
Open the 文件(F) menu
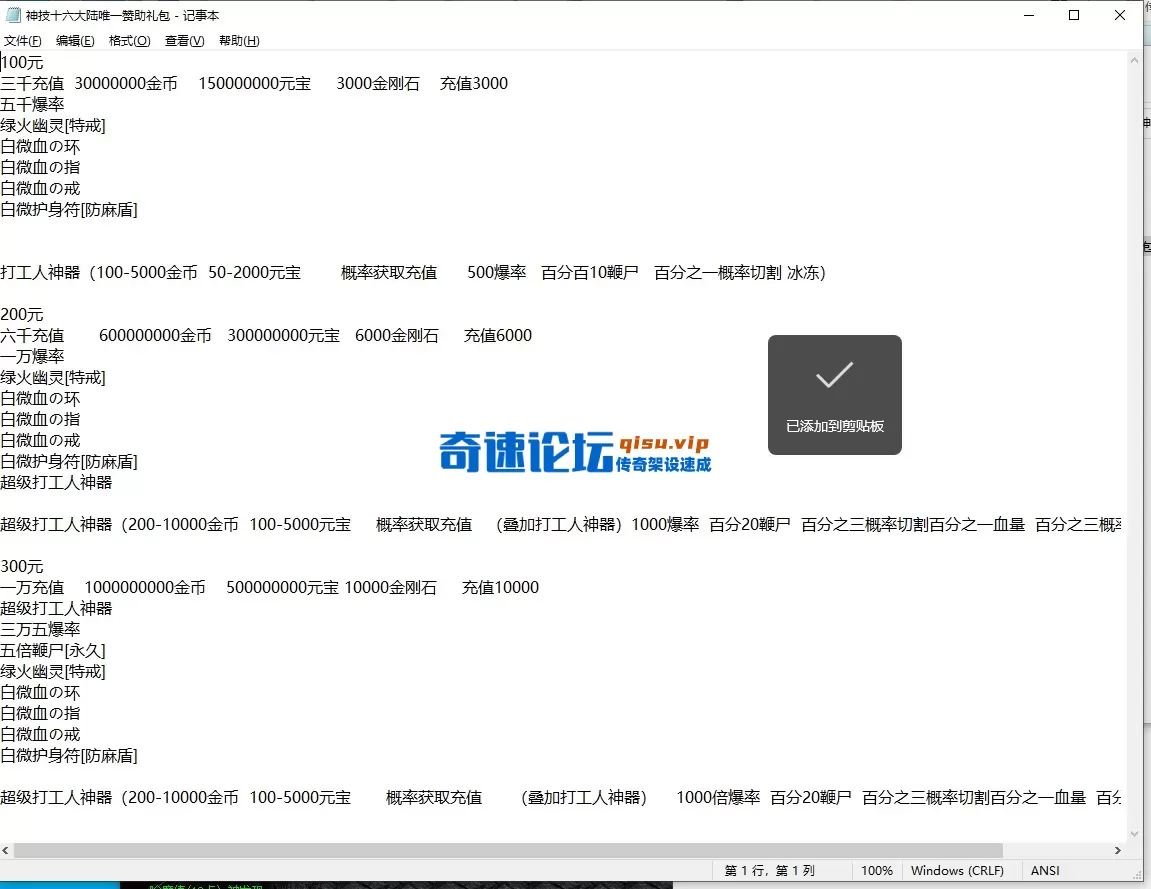(x=23, y=41)
